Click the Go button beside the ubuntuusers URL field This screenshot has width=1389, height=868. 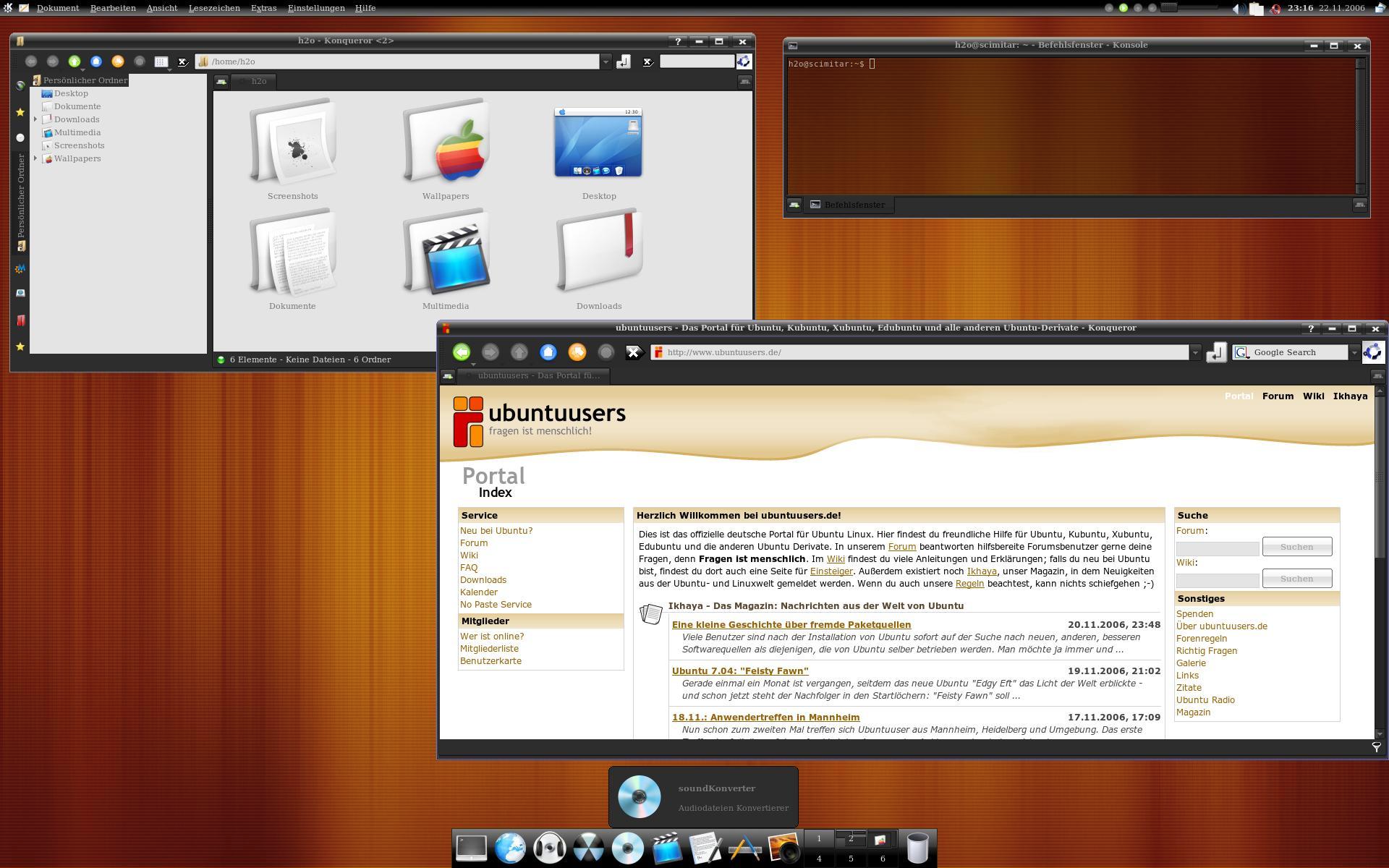coord(1216,352)
